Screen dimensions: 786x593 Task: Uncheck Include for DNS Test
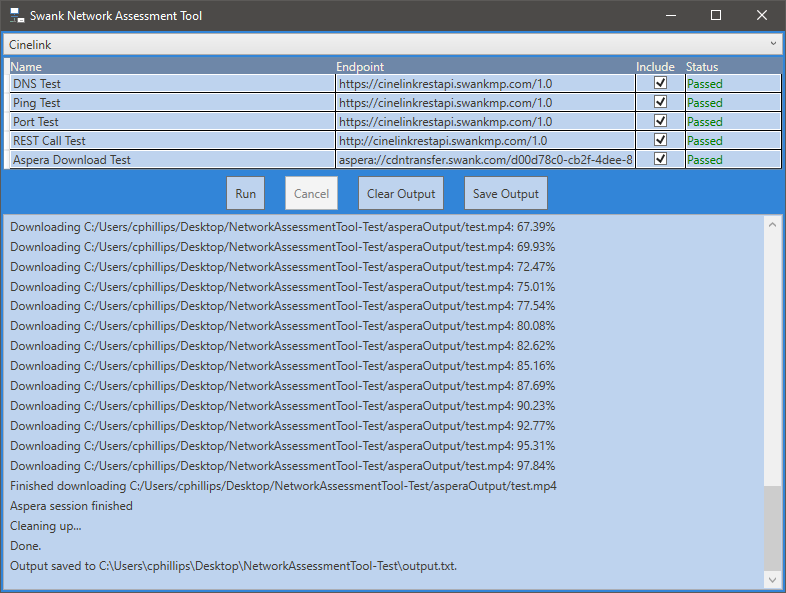[x=660, y=84]
